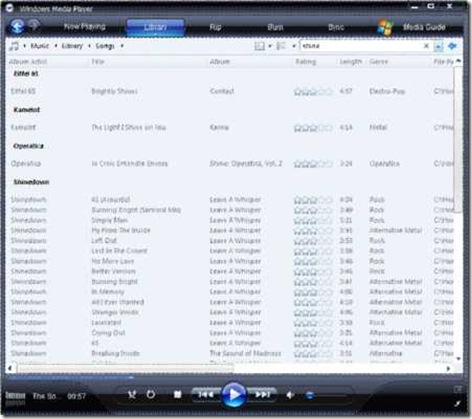Viewport: 472px width, 419px height.
Task: Click the Layout Options icon
Action: [x=259, y=46]
